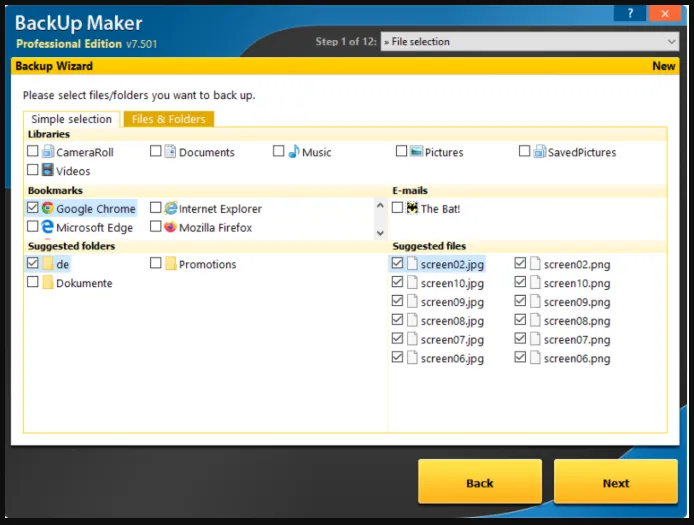Screen dimensions: 694x525
Task: Switch to the Simple selection tab
Action: 71,119
